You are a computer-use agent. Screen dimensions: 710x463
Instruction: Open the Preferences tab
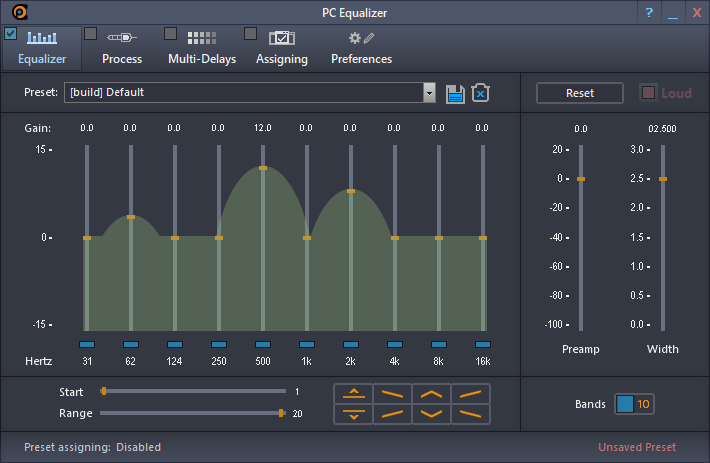pyautogui.click(x=361, y=48)
